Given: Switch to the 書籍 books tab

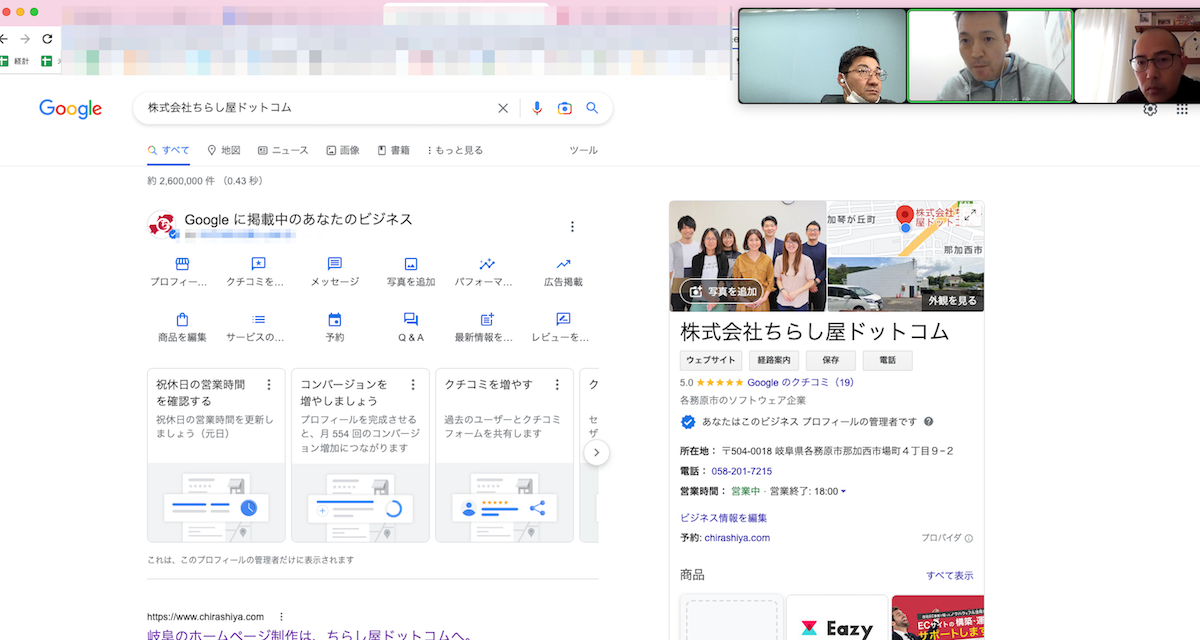Looking at the screenshot, I should pos(394,150).
